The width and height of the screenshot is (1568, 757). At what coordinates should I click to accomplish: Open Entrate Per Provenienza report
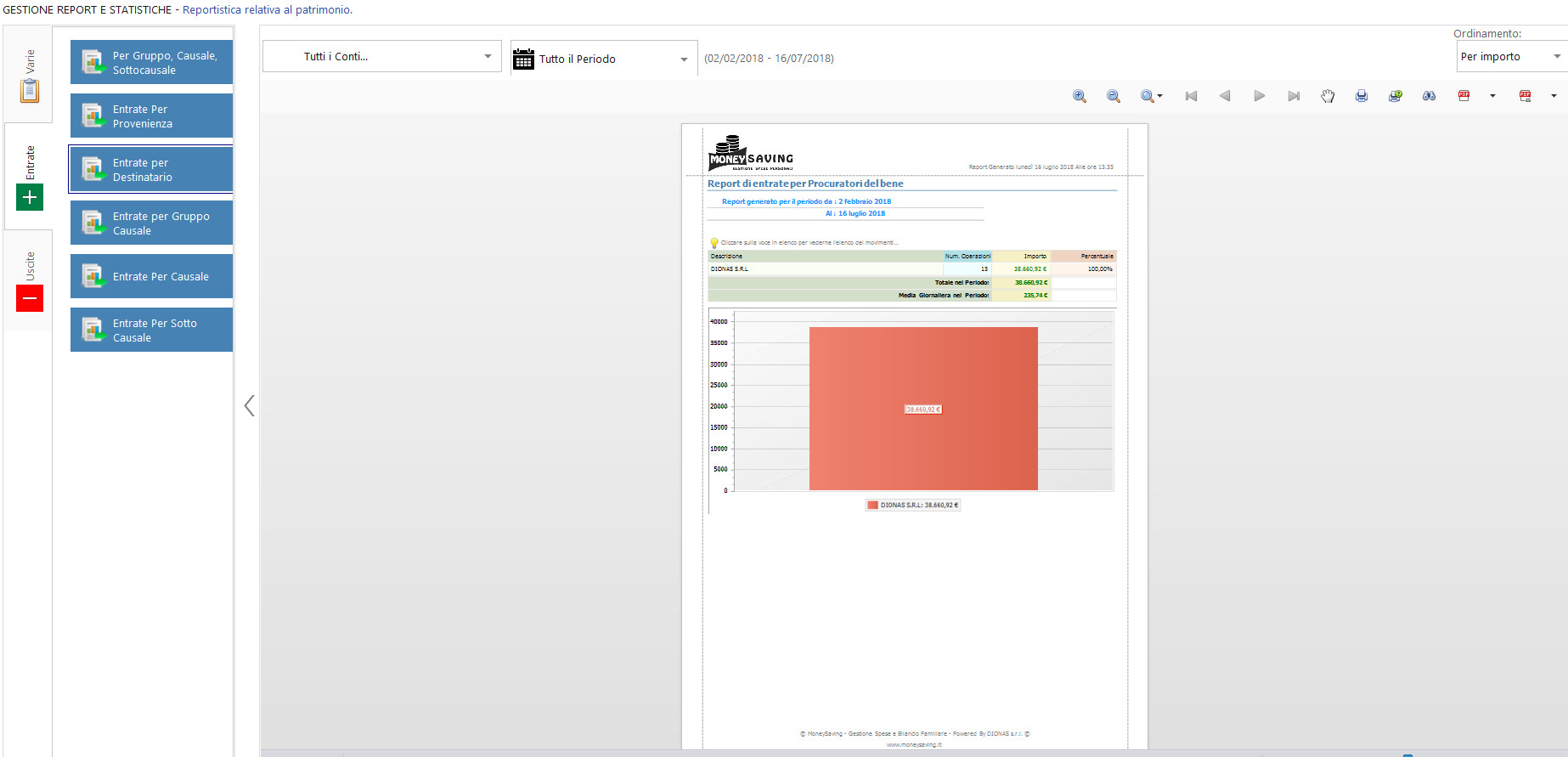coord(151,116)
